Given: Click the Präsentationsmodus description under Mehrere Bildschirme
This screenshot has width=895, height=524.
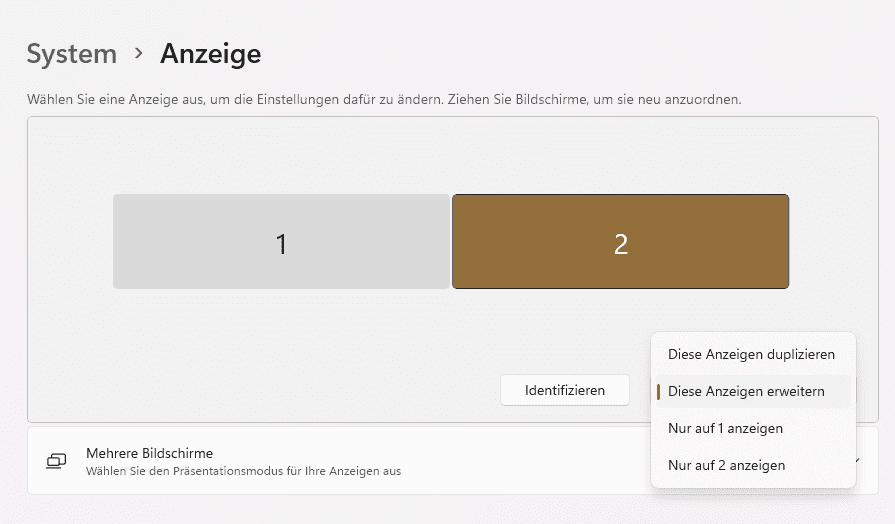Looking at the screenshot, I should click(x=244, y=471).
